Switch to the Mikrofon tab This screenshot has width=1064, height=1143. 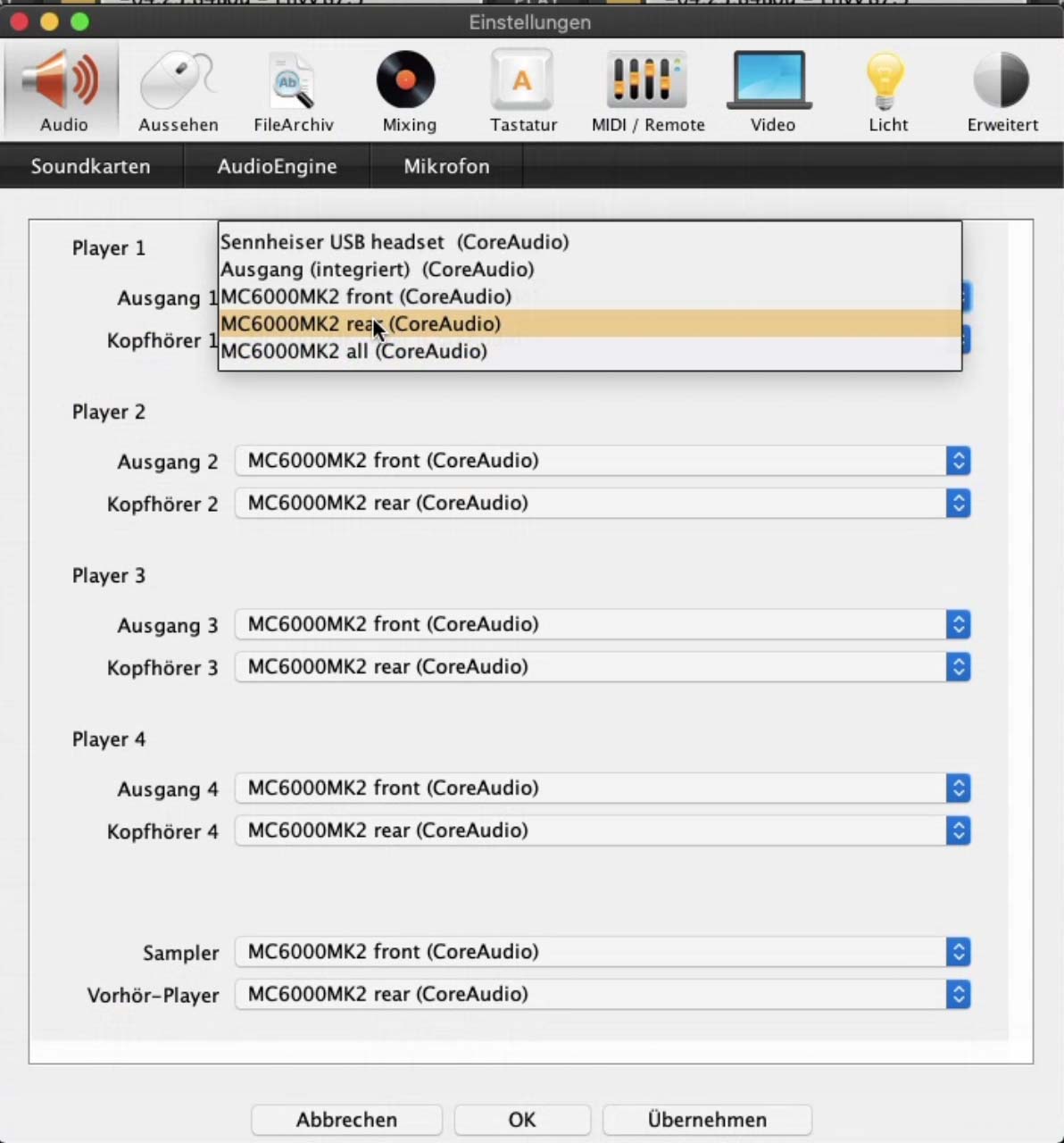click(x=446, y=166)
